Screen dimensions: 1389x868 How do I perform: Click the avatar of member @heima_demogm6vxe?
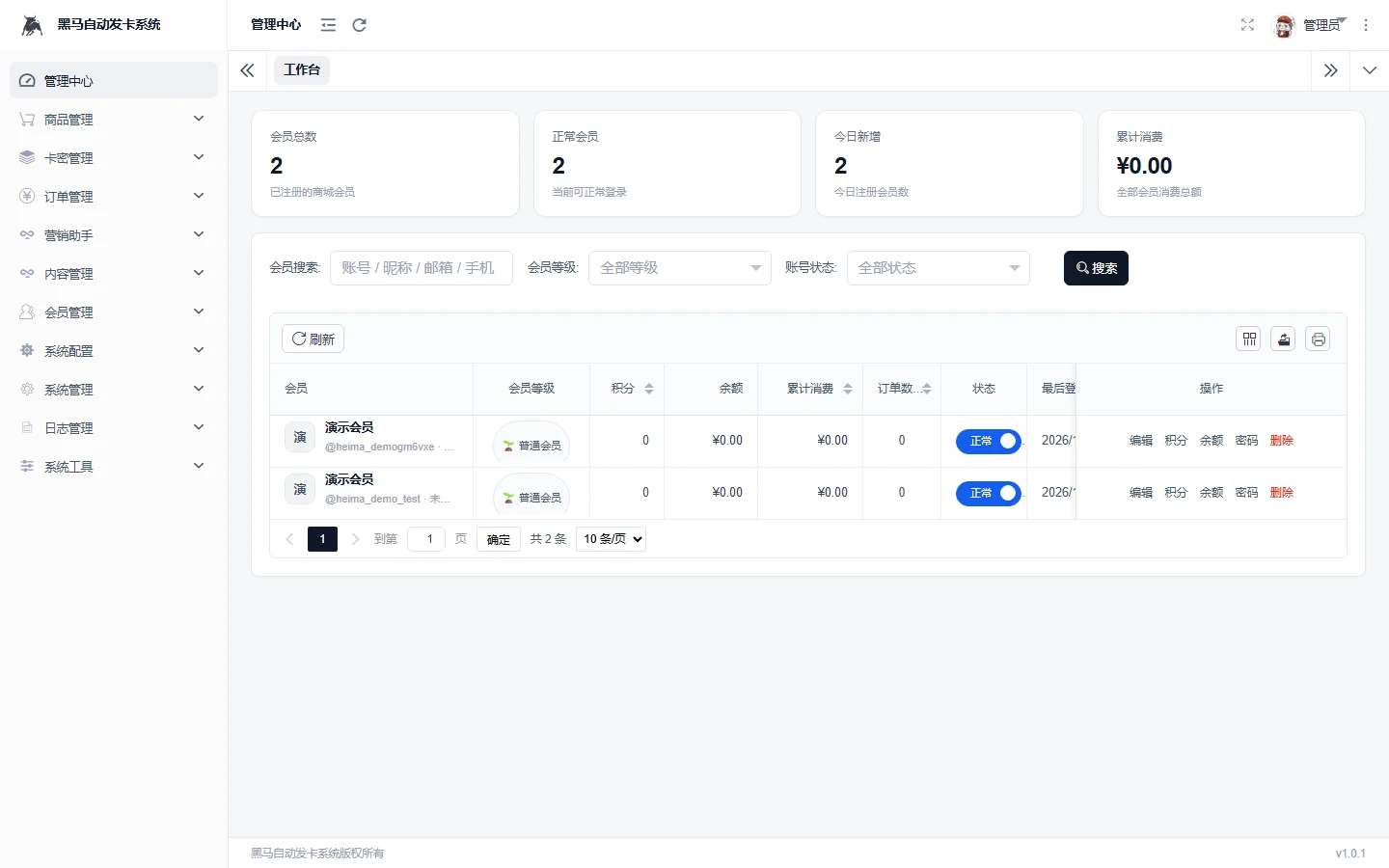[x=300, y=437]
